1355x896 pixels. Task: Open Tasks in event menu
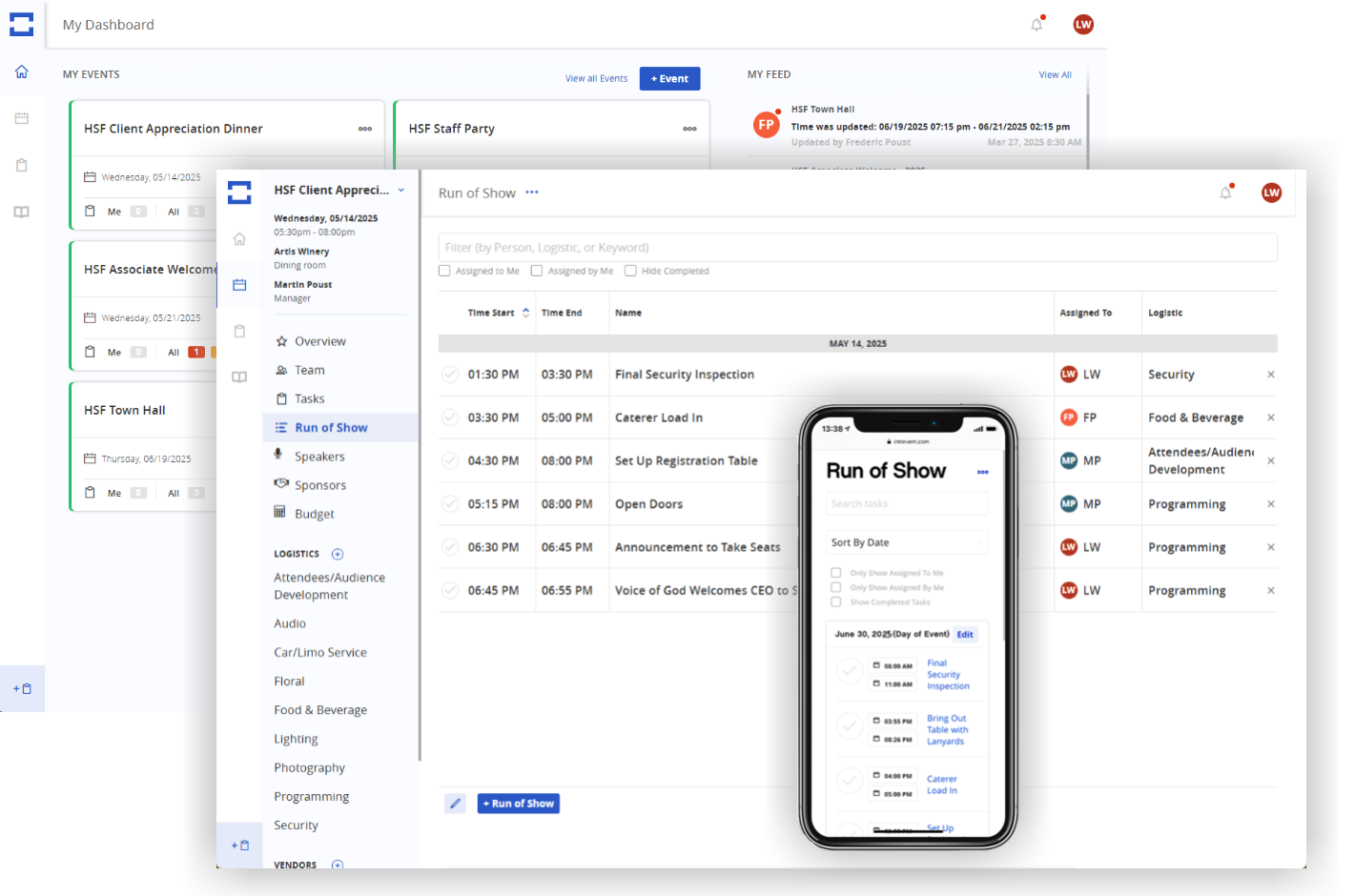click(x=309, y=398)
